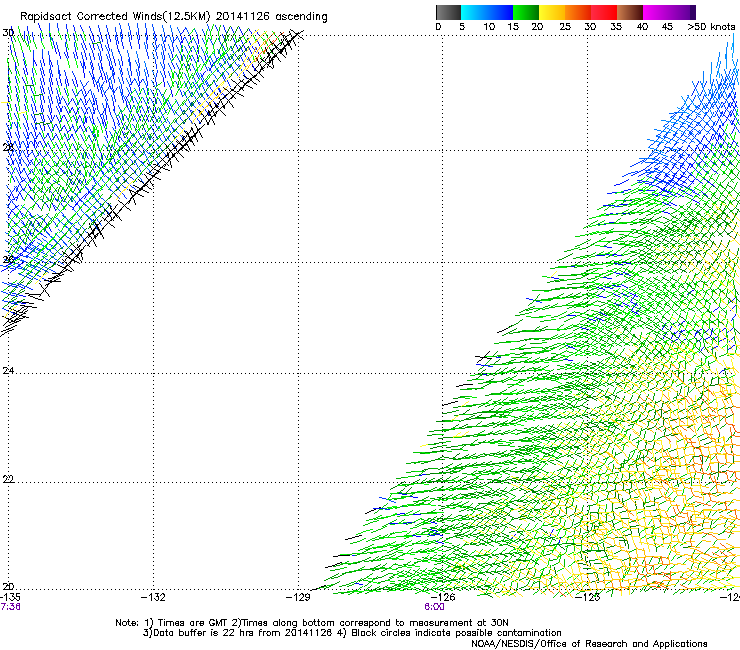
Task: Click the legend tick label '40'
Action: (x=642, y=27)
